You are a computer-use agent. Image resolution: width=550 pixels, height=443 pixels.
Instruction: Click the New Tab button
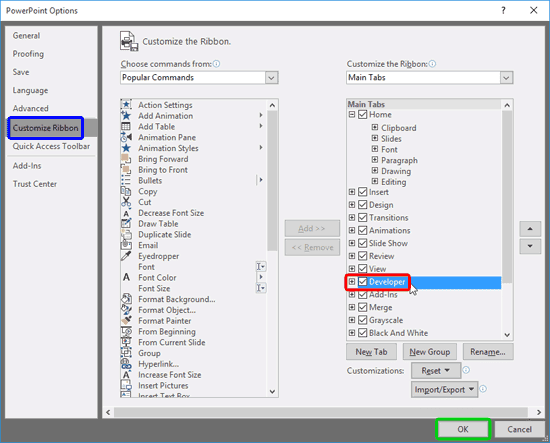(371, 352)
